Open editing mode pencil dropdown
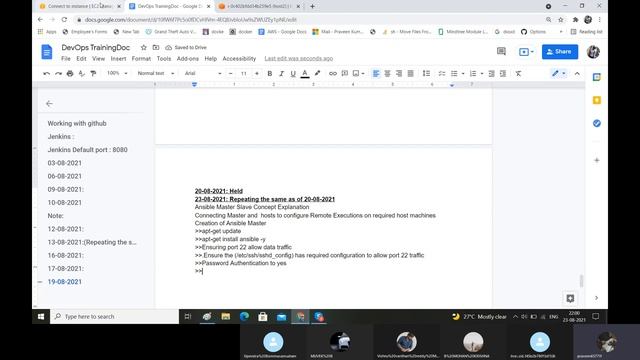 pyautogui.click(x=559, y=73)
